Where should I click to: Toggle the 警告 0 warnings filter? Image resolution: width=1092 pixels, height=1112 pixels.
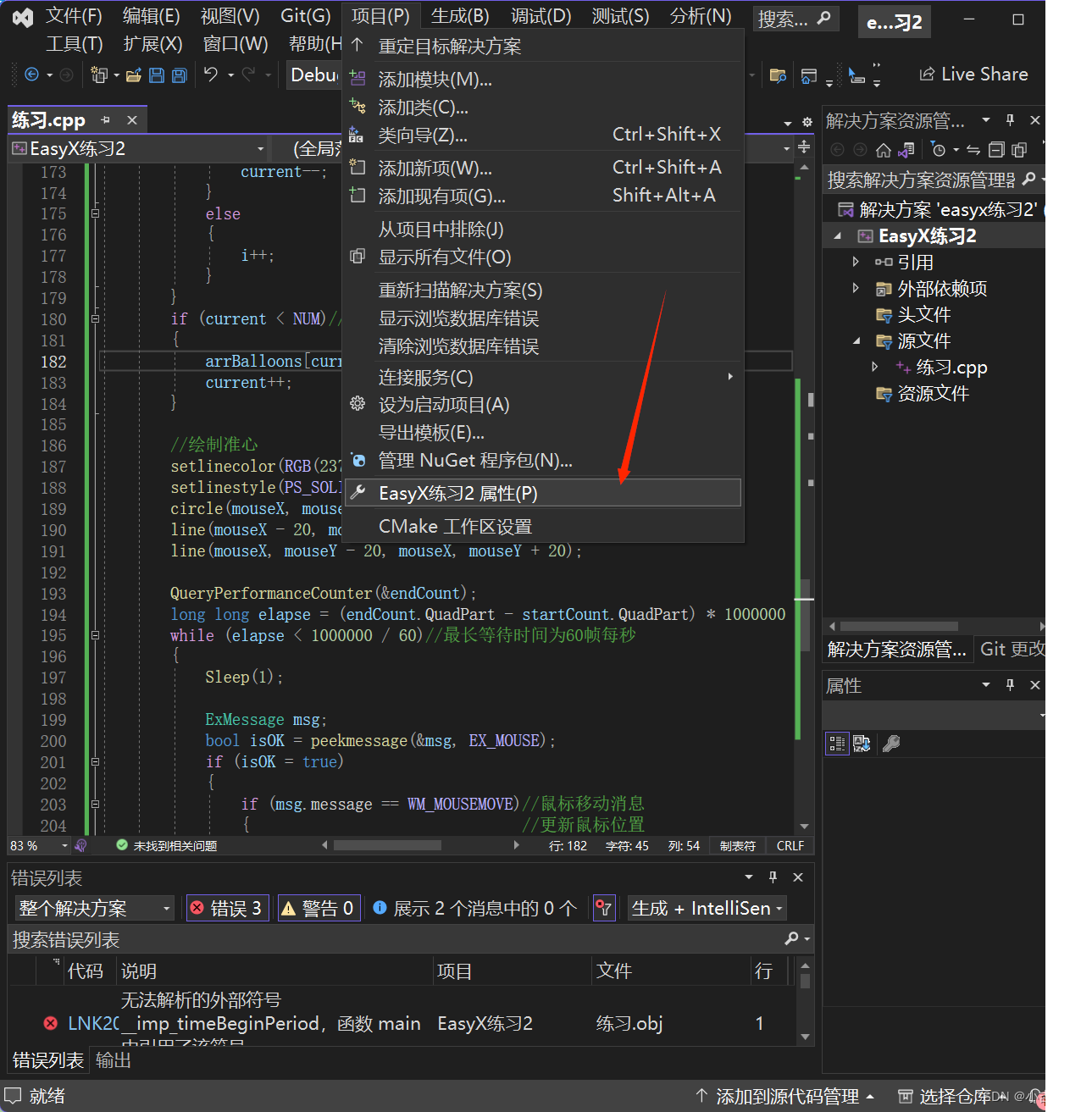318,908
